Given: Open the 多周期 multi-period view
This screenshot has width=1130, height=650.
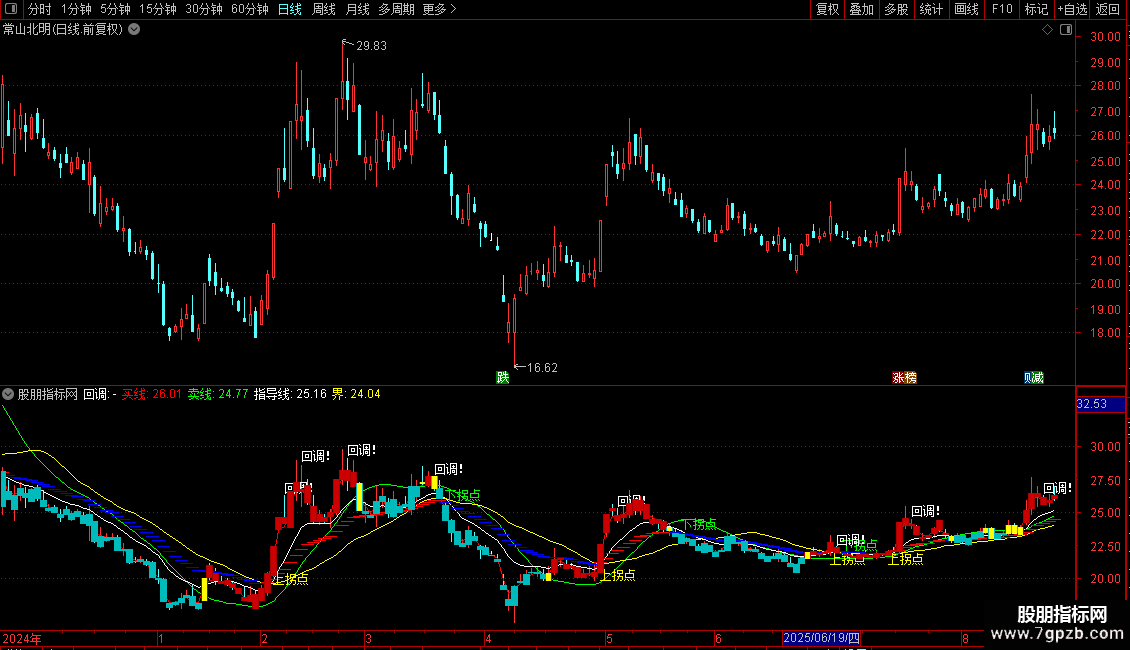Looking at the screenshot, I should click(396, 9).
